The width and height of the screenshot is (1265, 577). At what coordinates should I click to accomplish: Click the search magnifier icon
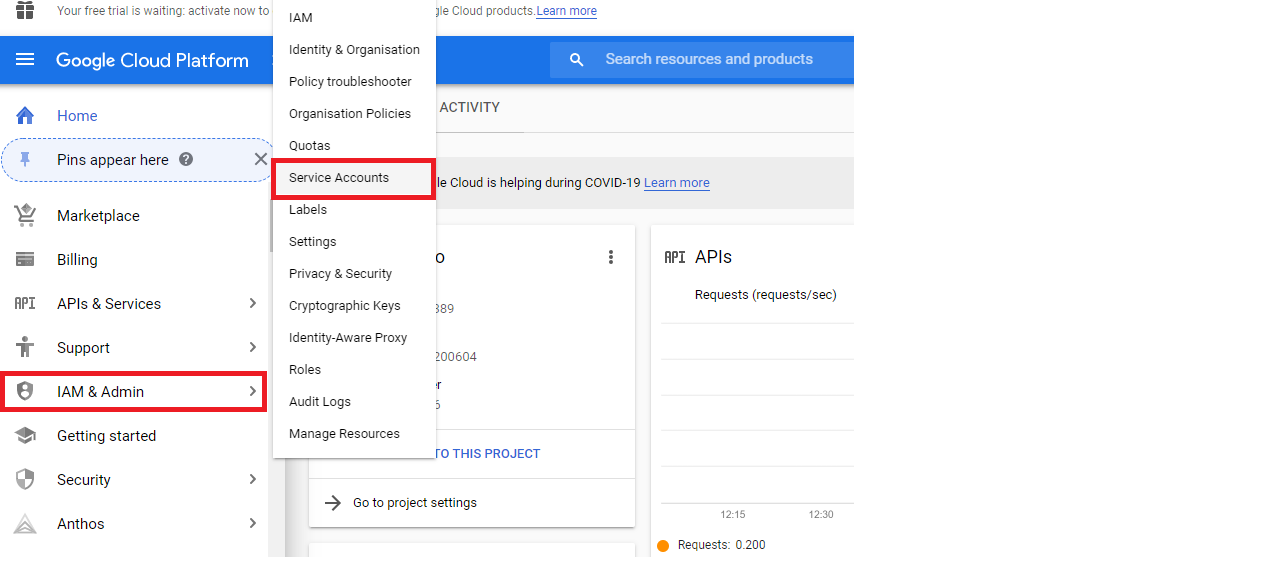pos(576,60)
